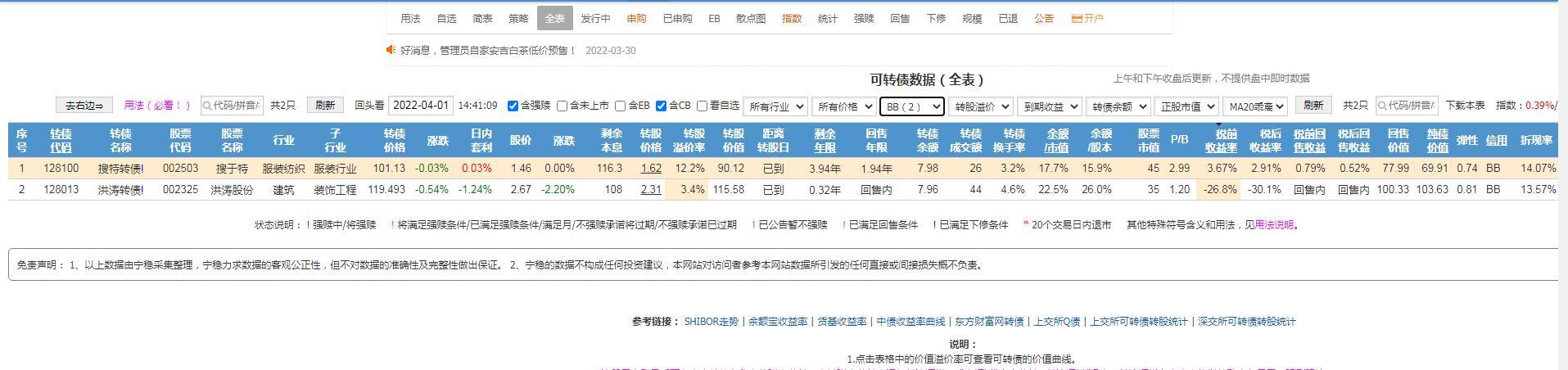Viewport: 1568px width, 370px height.
Task: Open the 转股溢价 filter dropdown
Action: [x=979, y=106]
